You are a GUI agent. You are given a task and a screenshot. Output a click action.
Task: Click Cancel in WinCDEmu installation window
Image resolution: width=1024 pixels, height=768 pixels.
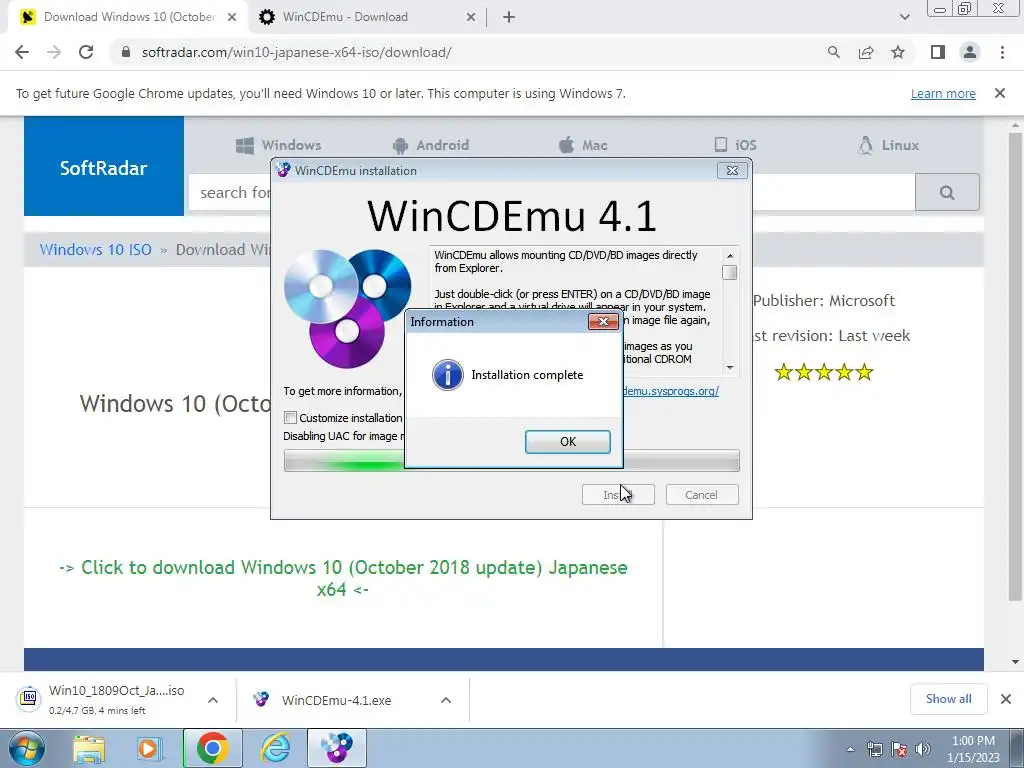tap(702, 495)
